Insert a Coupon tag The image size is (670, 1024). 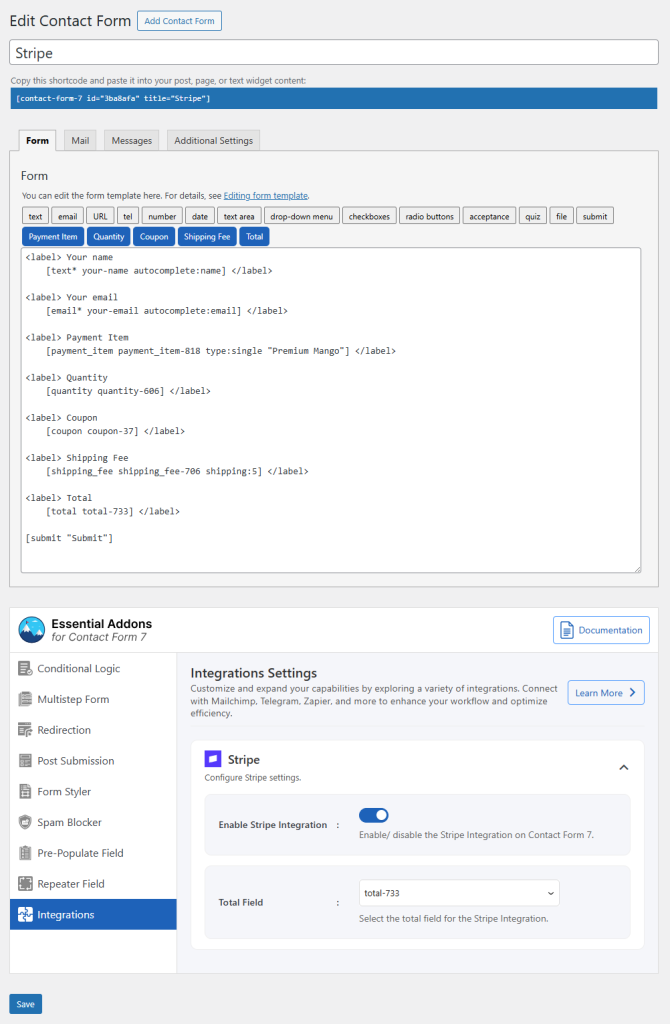[154, 236]
